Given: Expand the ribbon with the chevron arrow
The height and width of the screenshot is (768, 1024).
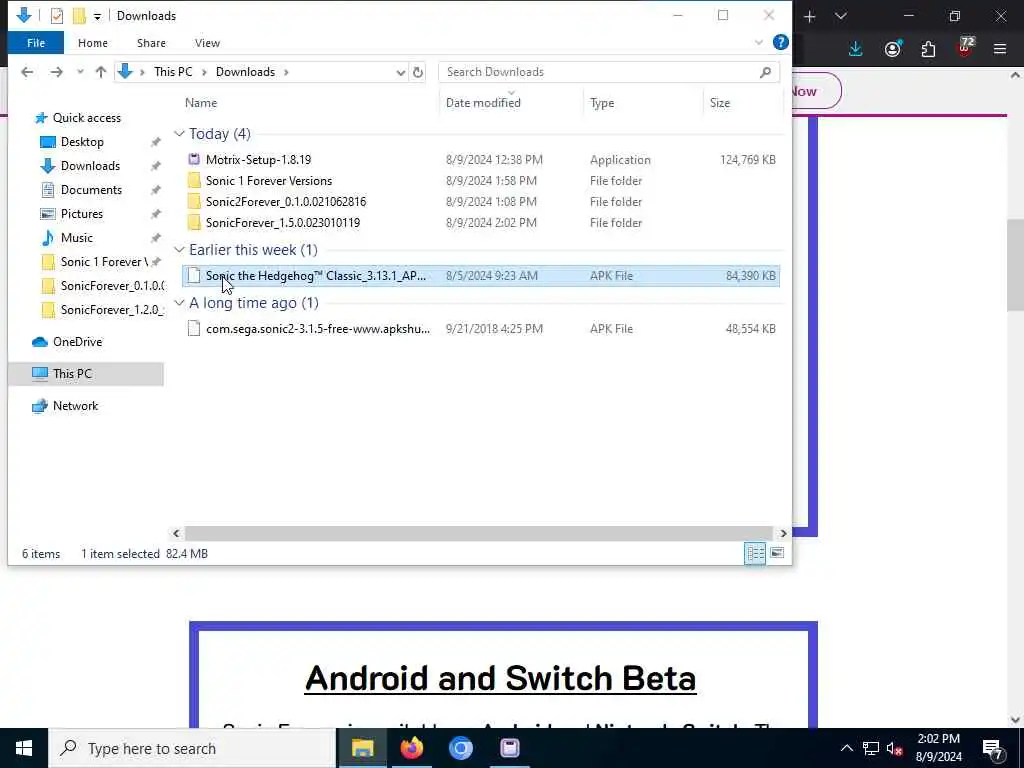Looking at the screenshot, I should 758,42.
